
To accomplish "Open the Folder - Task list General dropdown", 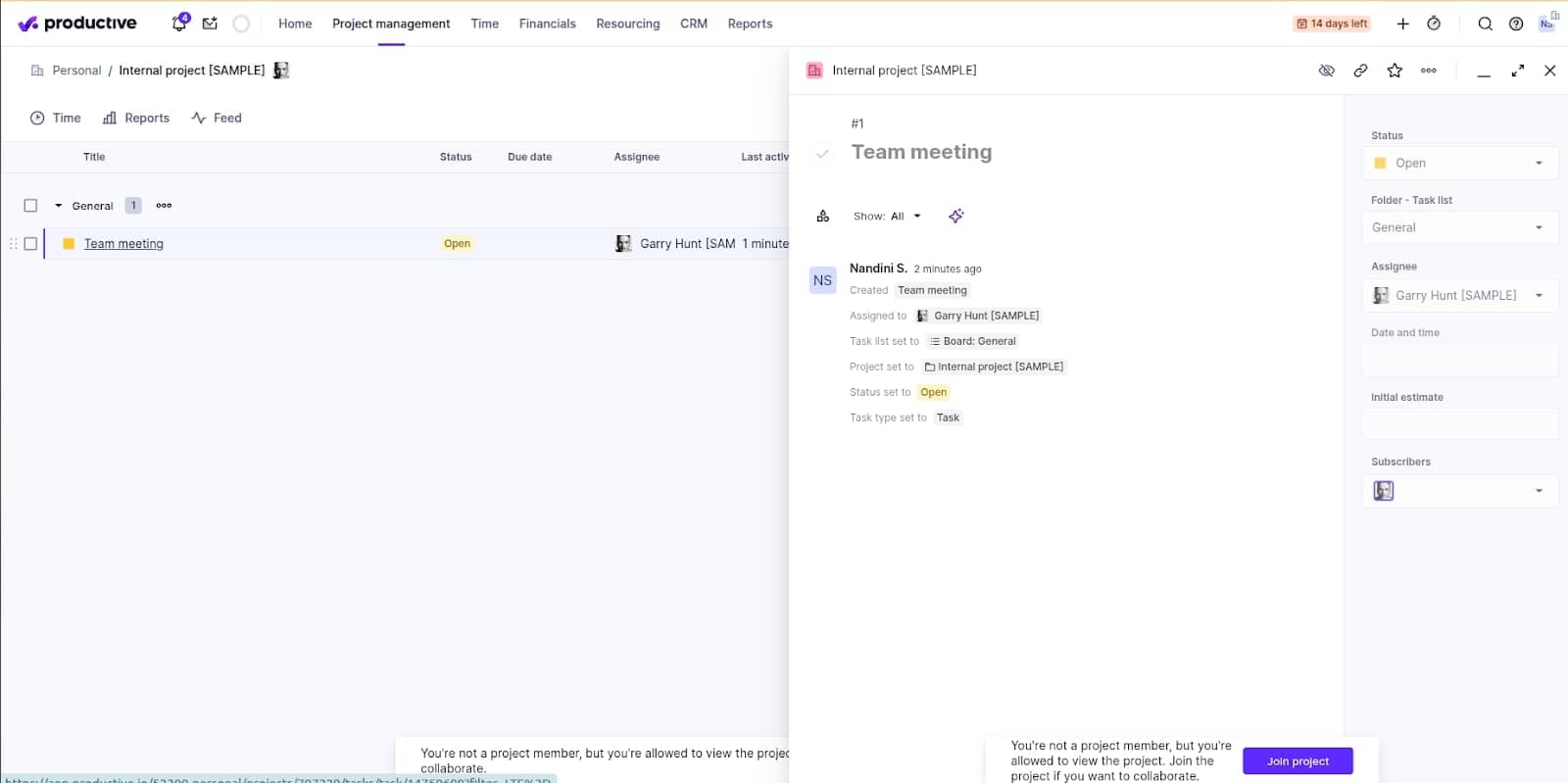I will 1459,227.
